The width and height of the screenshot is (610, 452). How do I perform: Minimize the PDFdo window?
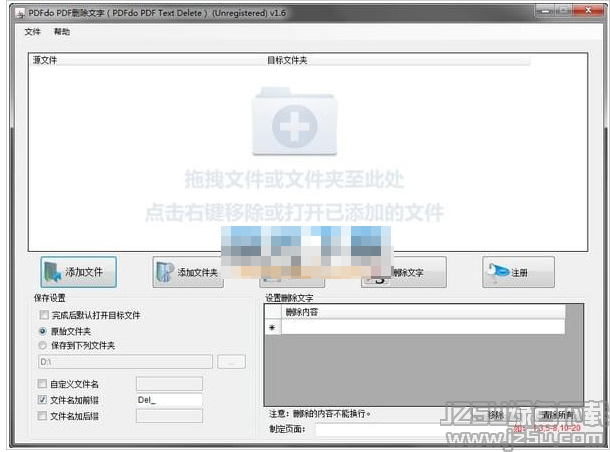tap(545, 11)
